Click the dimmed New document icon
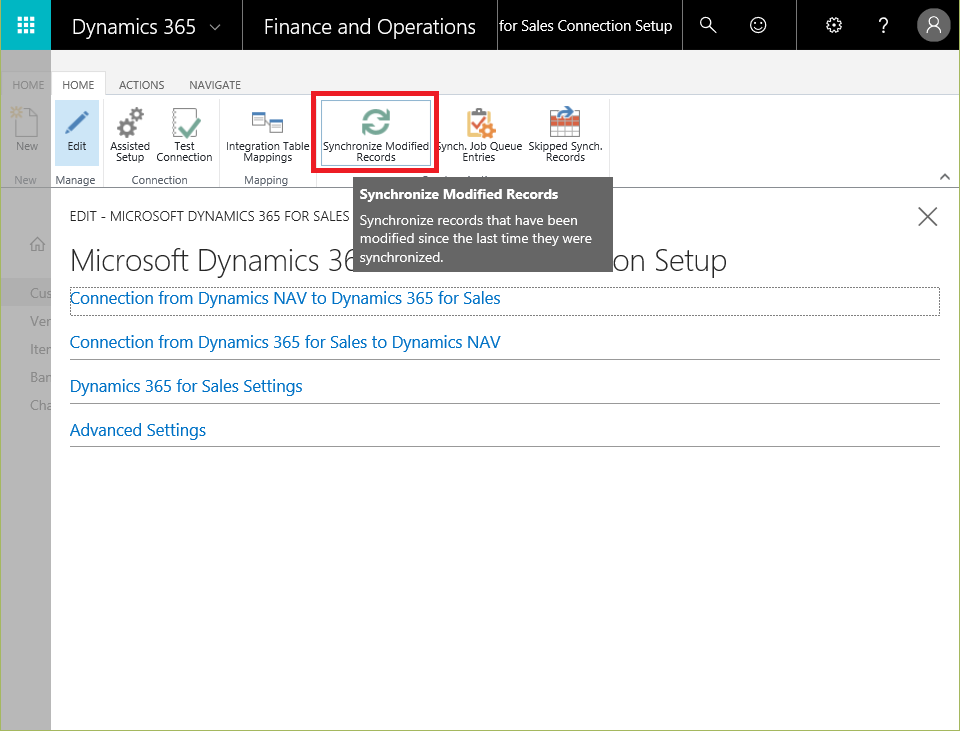 pyautogui.click(x=26, y=122)
